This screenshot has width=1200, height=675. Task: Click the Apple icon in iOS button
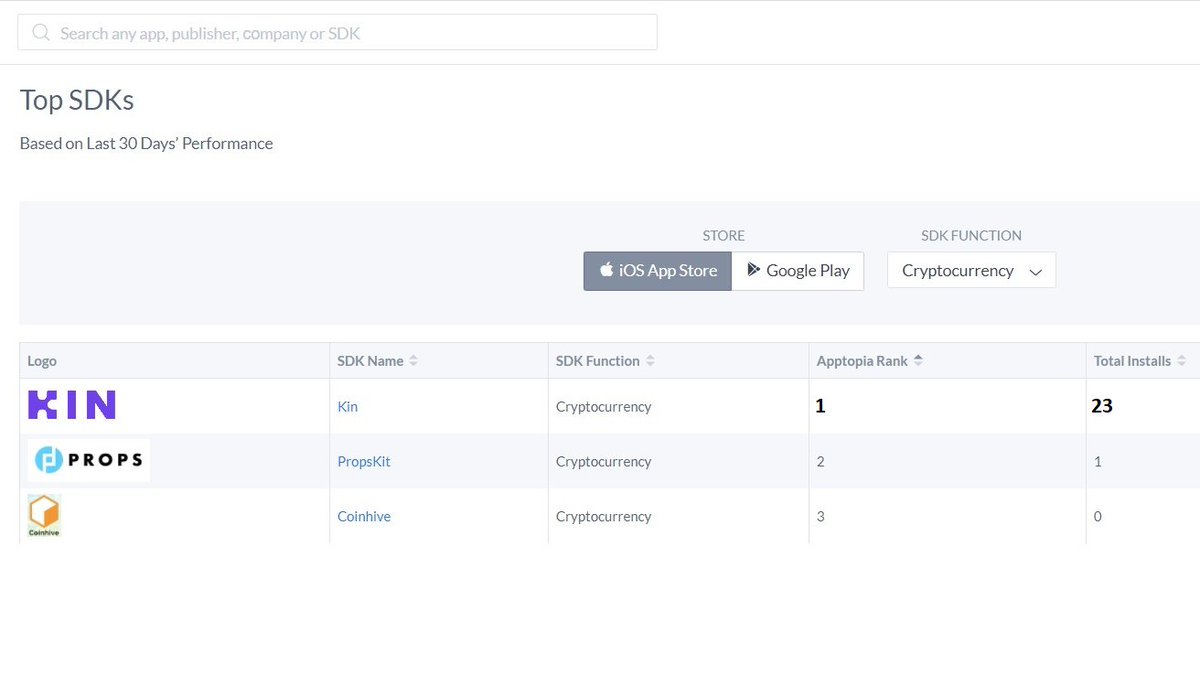click(606, 270)
